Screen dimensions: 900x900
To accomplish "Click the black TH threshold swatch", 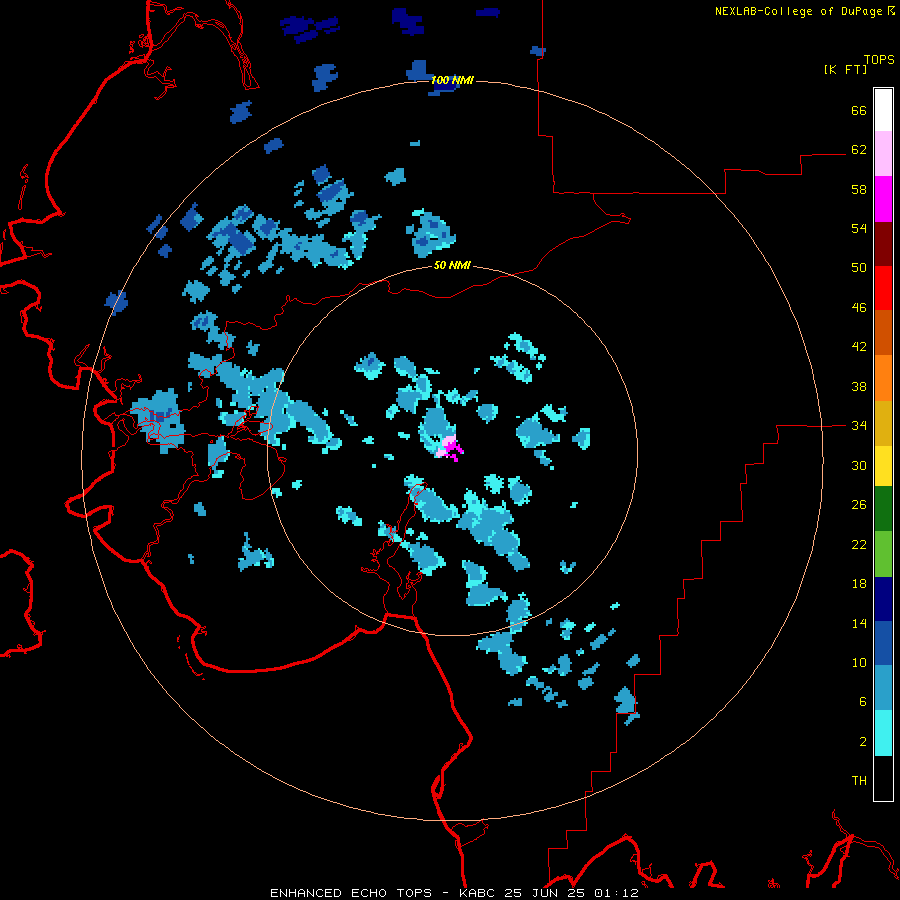I will click(883, 778).
